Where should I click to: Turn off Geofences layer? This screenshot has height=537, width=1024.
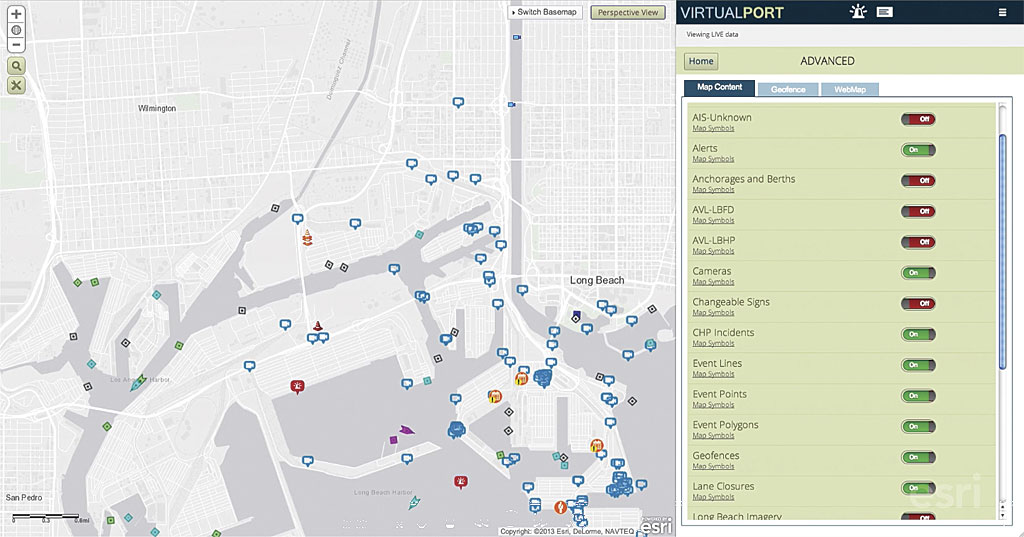click(918, 457)
